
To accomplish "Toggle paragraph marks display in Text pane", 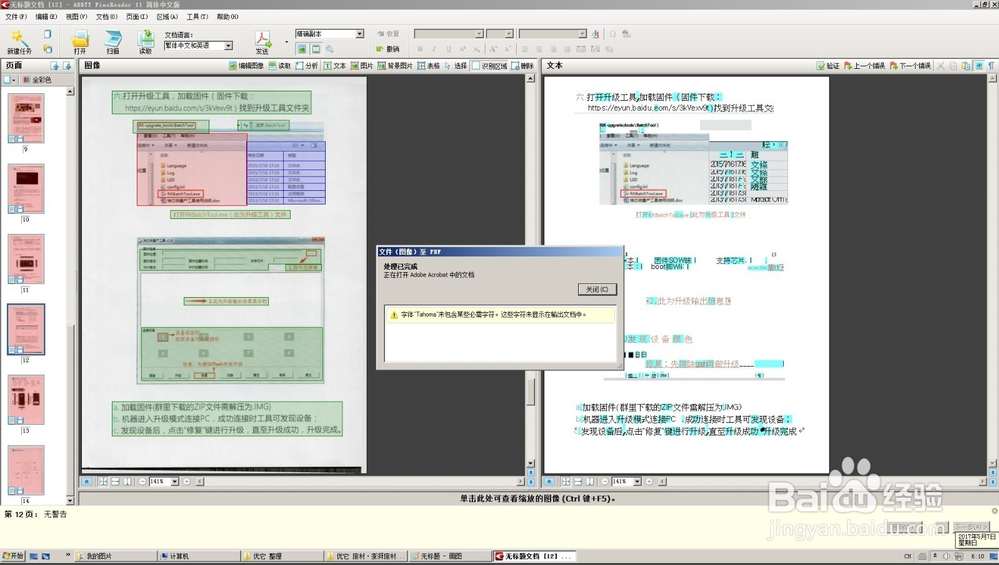I will pyautogui.click(x=990, y=66).
